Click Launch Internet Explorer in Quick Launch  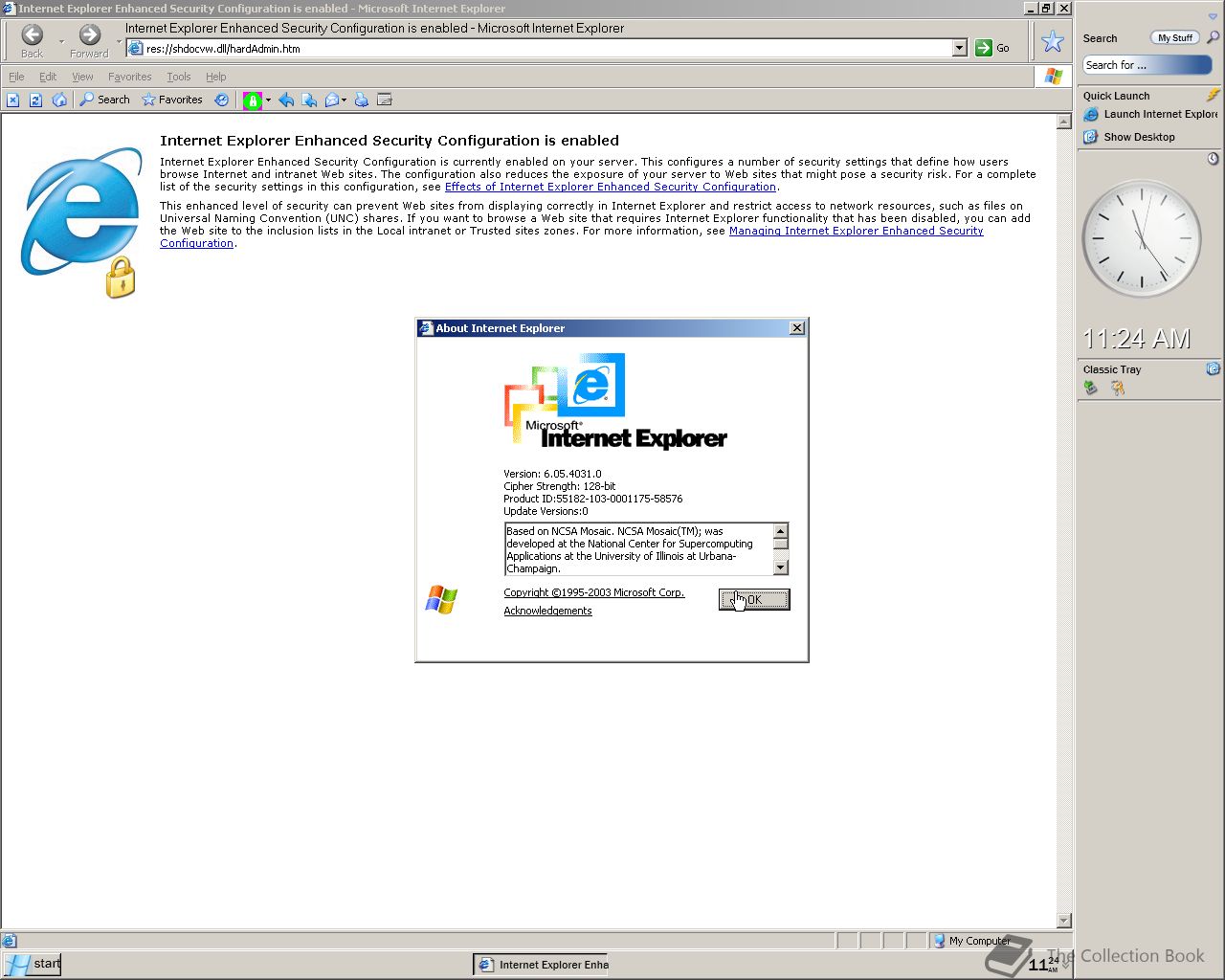click(1151, 114)
